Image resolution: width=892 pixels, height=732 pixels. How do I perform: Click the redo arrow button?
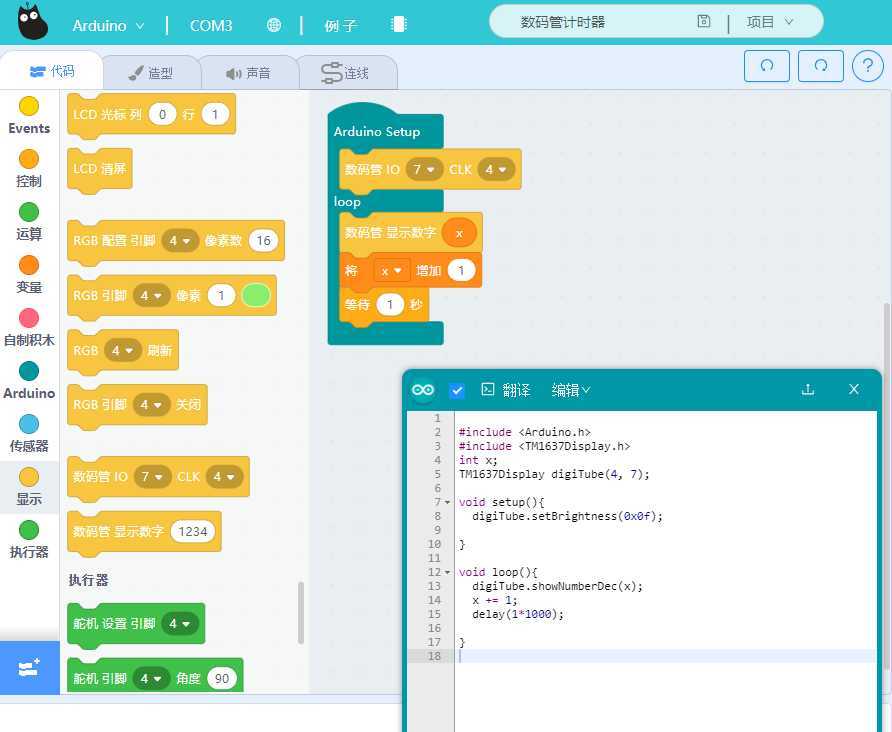820,66
